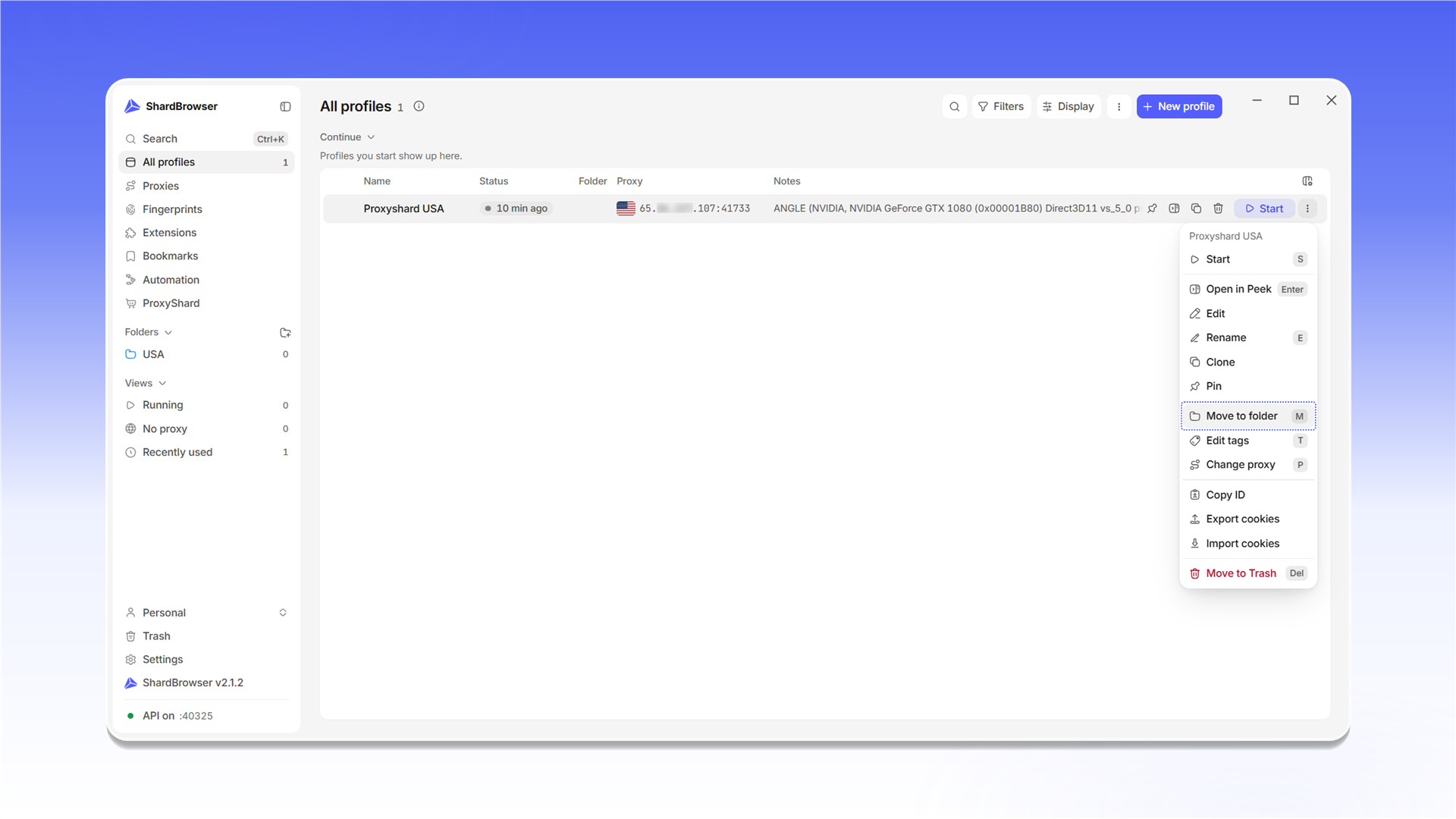Open Proxies in the sidebar
The height and width of the screenshot is (819, 1456).
[206, 186]
